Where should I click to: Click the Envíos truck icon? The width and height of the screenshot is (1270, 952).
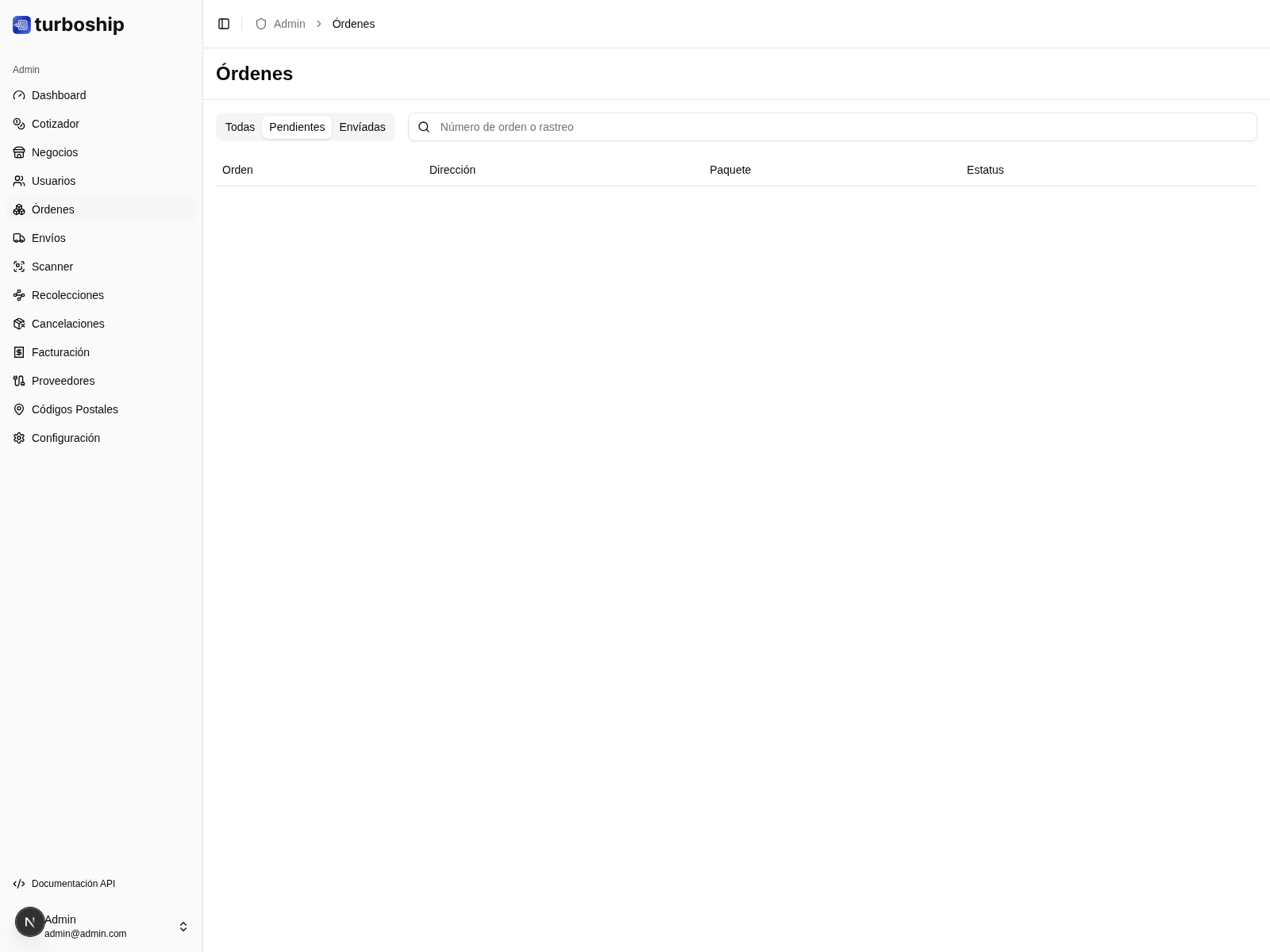19,238
